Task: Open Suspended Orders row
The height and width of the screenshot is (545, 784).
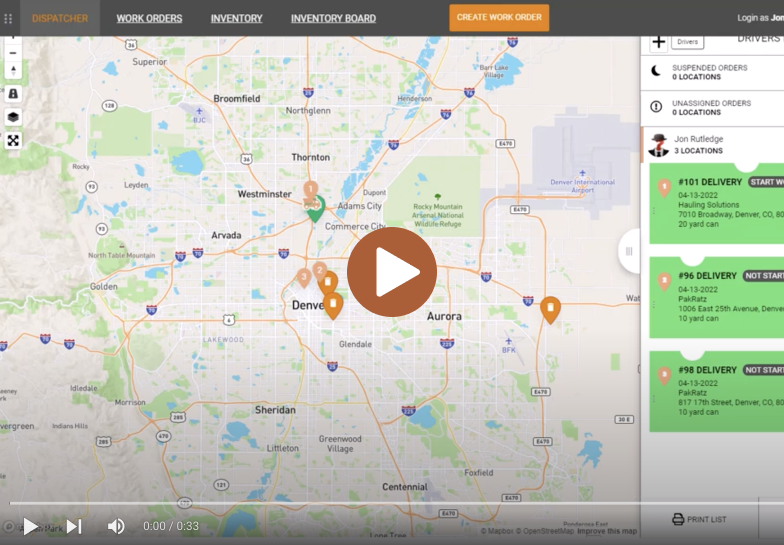Action: tap(712, 72)
